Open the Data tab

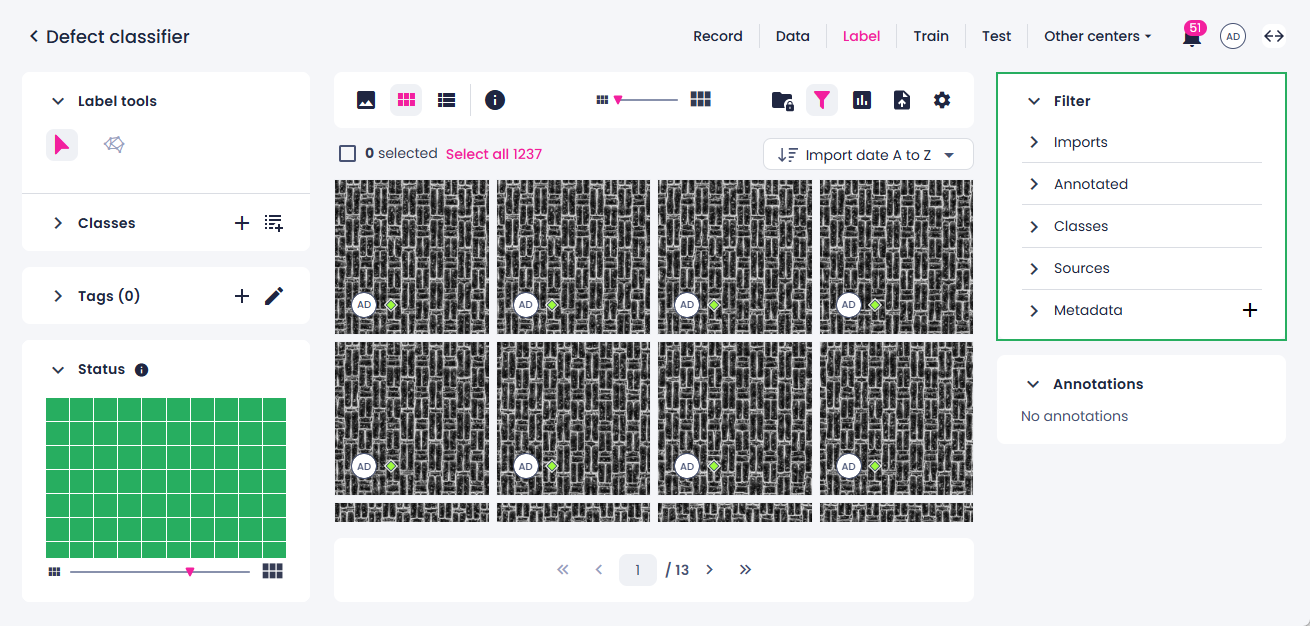coord(793,36)
